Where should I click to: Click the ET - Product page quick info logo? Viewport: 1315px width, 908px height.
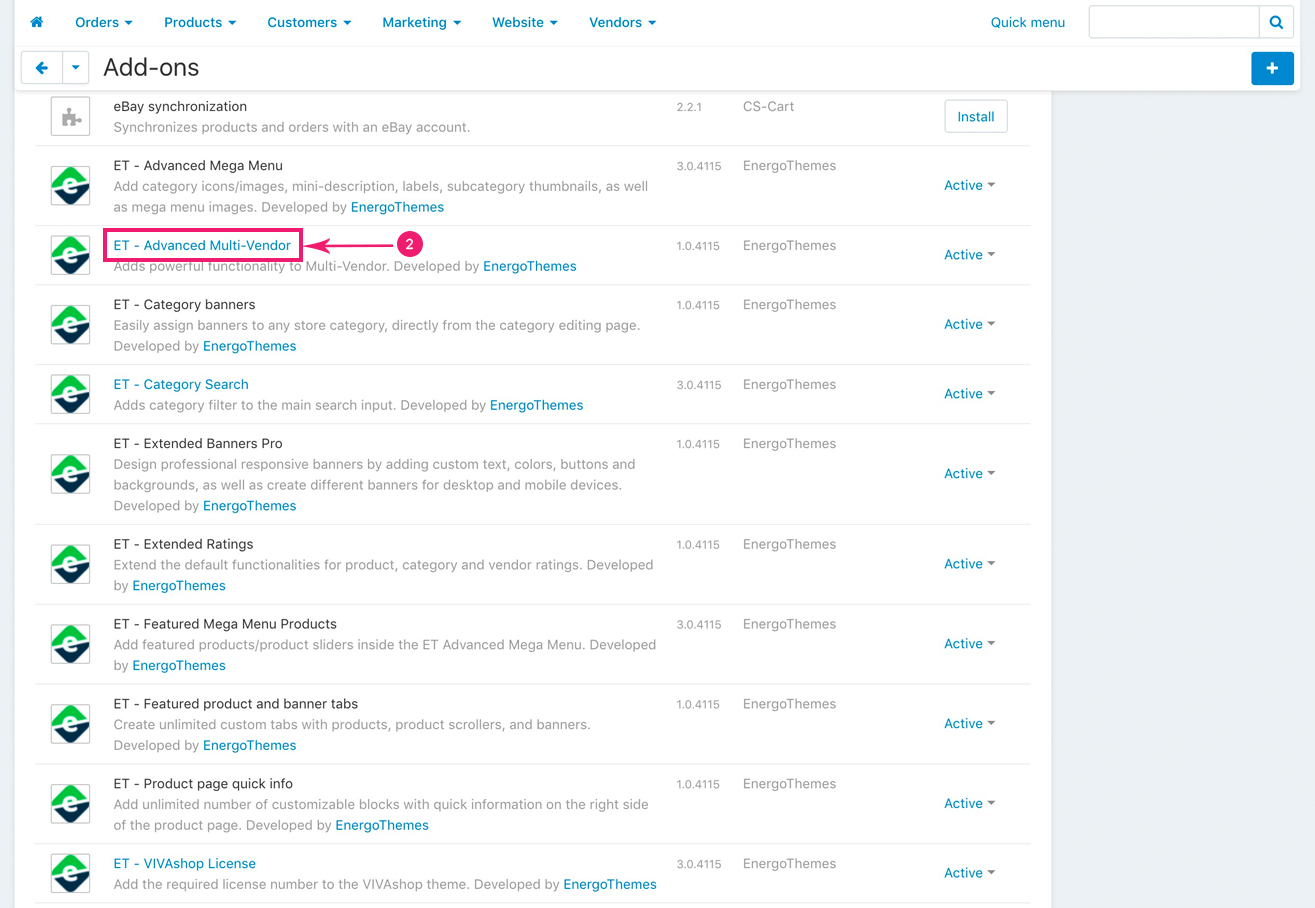[70, 804]
